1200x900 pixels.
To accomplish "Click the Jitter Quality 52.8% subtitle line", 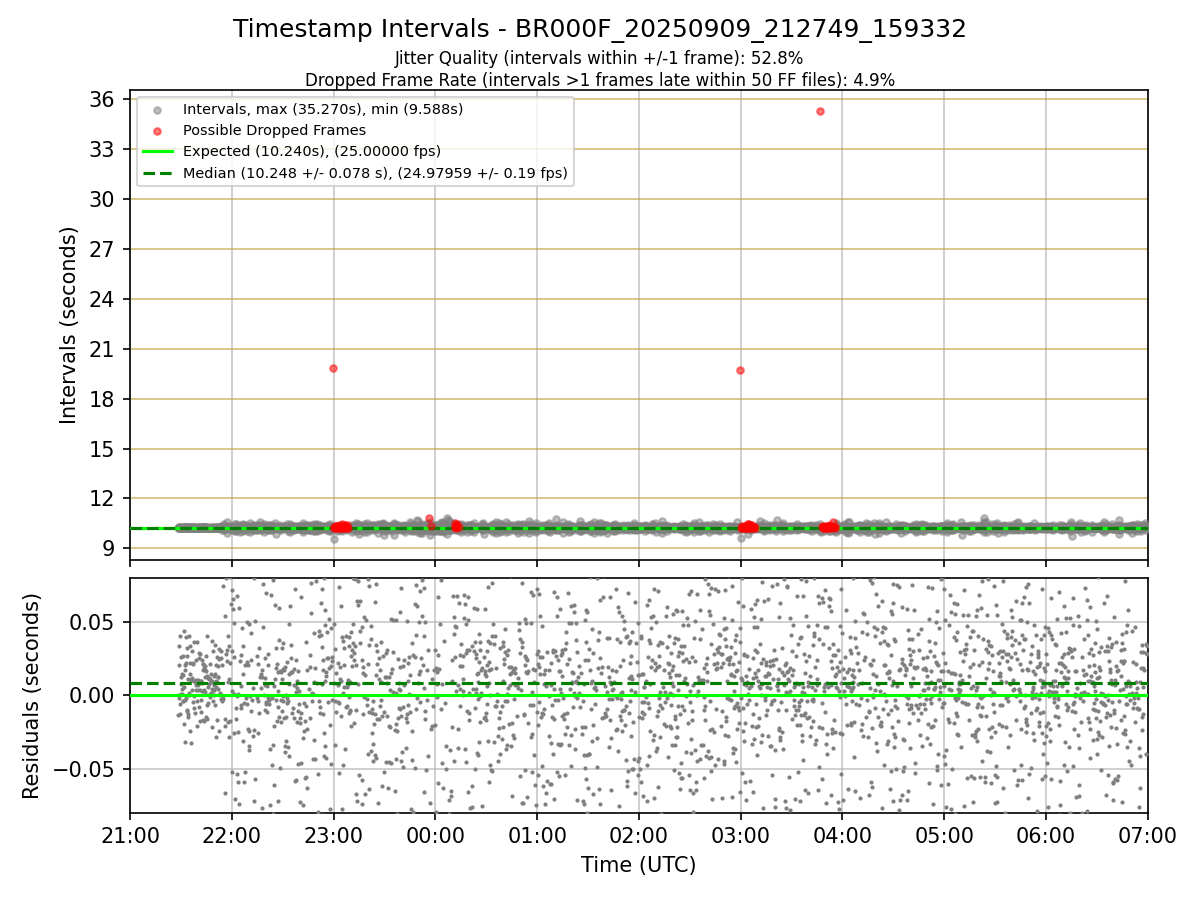I will pyautogui.click(x=599, y=59).
